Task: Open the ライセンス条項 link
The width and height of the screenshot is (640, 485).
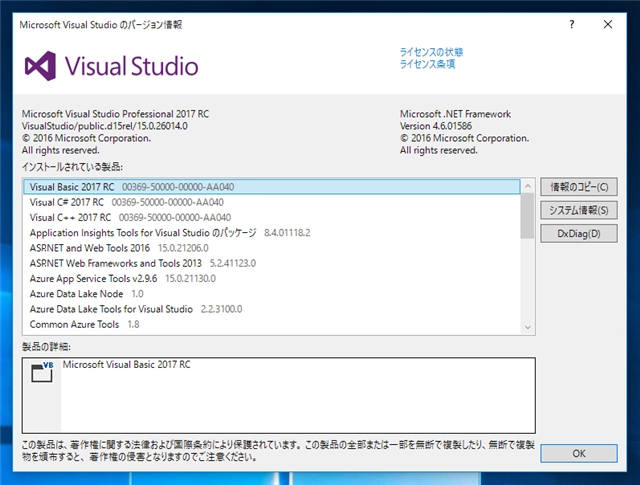Action: pyautogui.click(x=427, y=64)
